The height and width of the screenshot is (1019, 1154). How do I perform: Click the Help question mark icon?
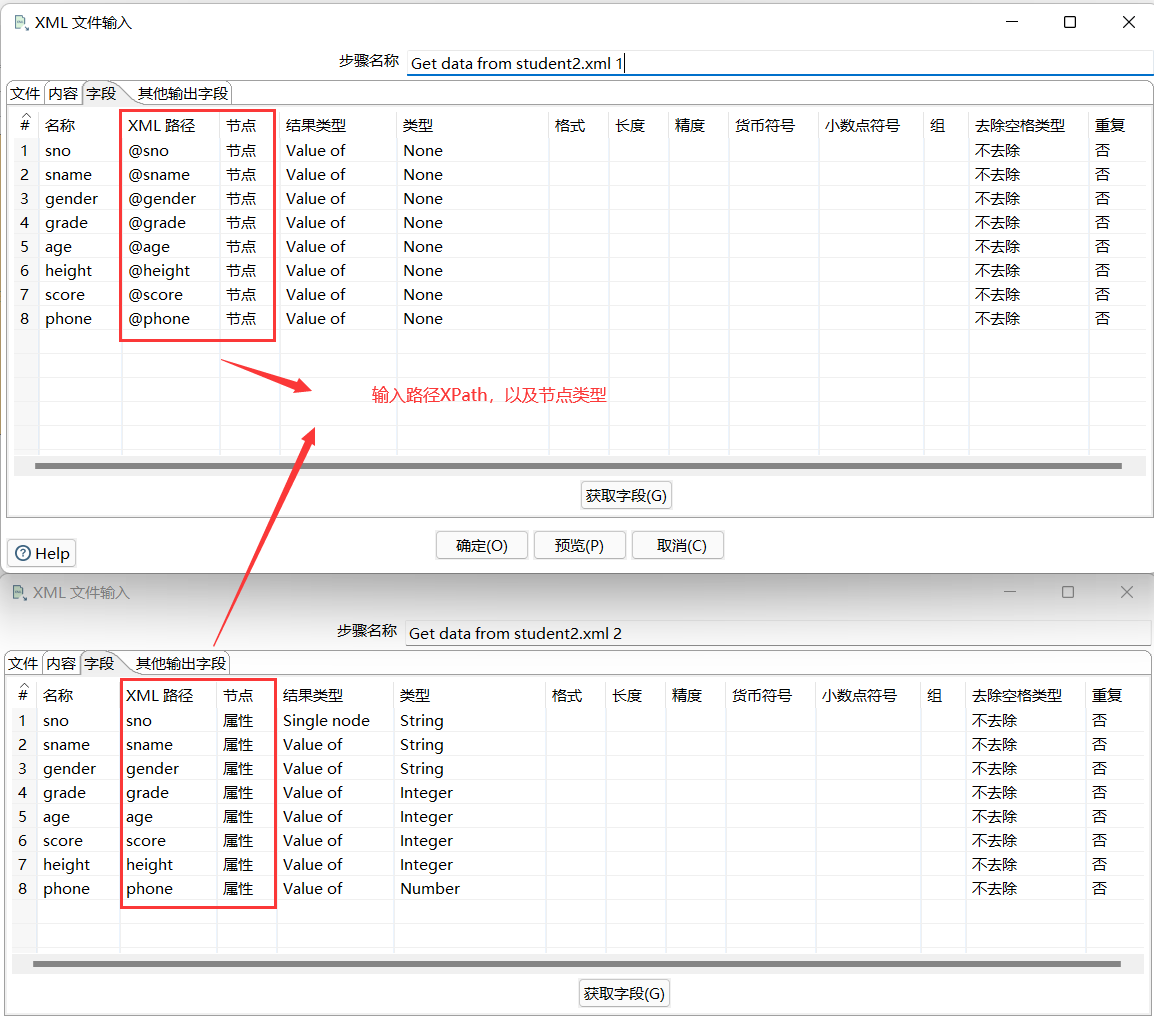[x=23, y=553]
